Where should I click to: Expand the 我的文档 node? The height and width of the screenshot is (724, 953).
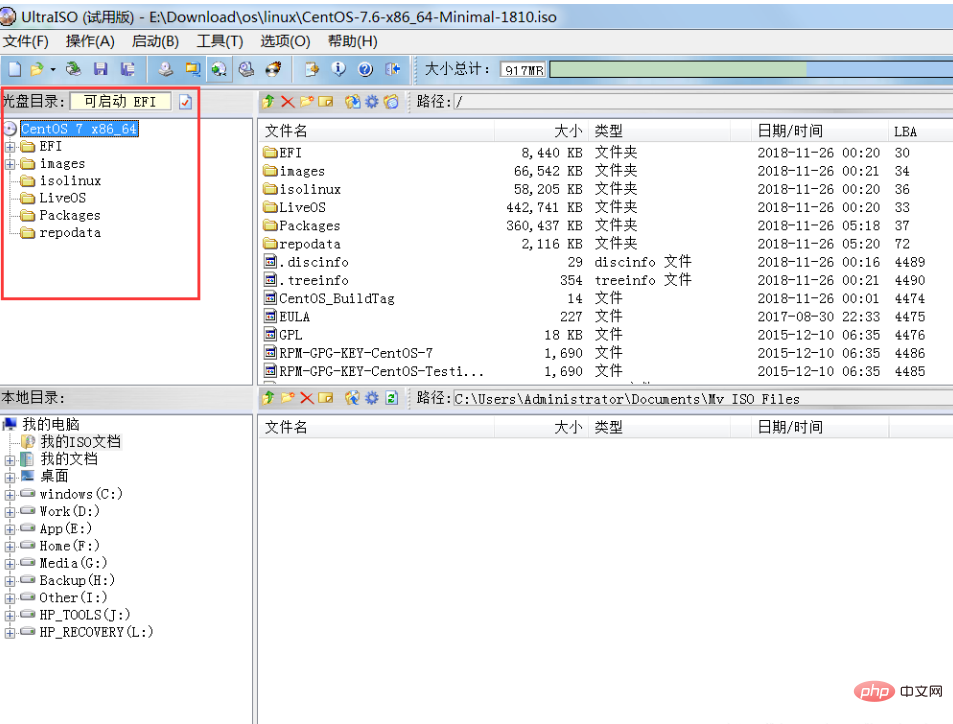[10, 460]
